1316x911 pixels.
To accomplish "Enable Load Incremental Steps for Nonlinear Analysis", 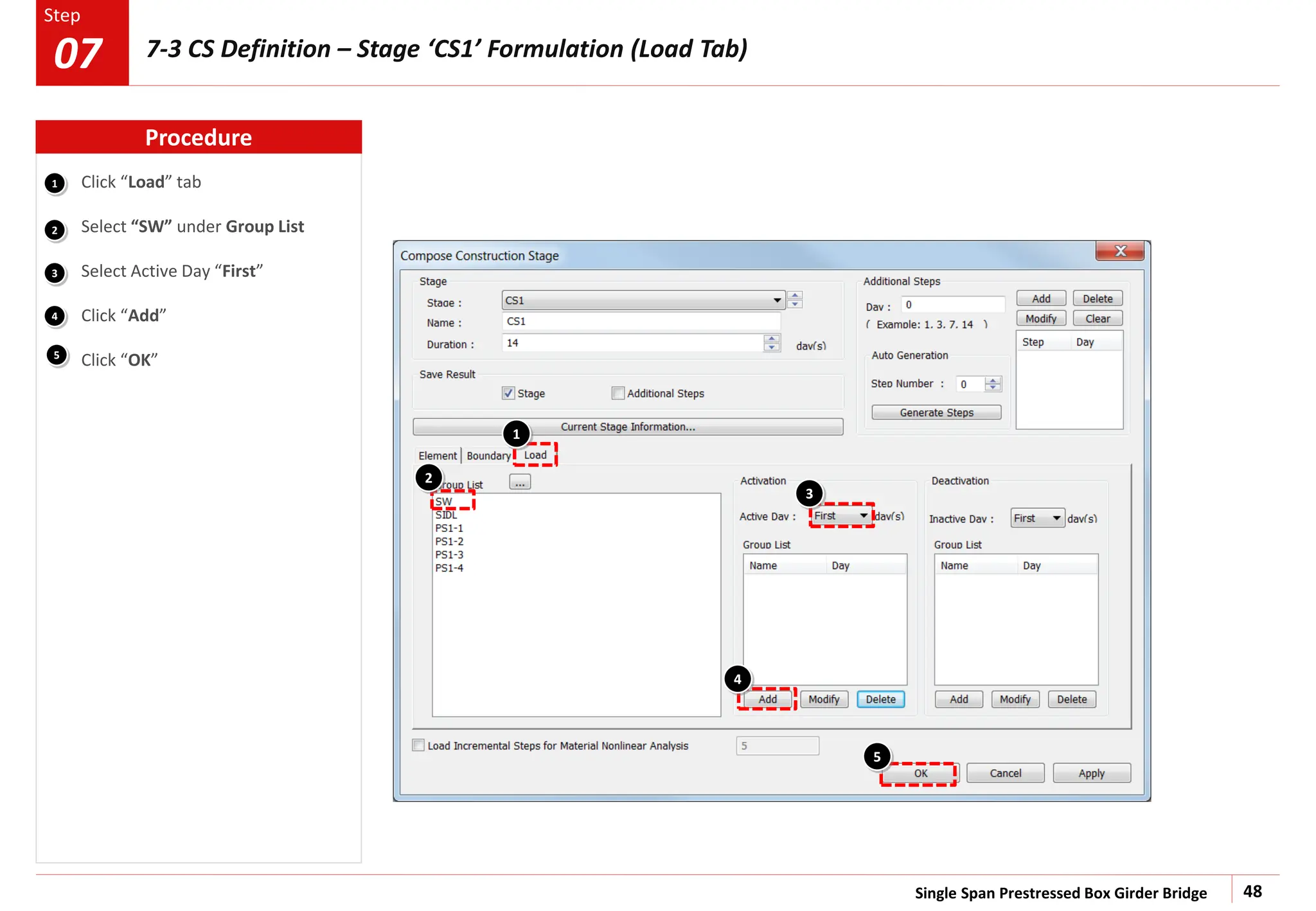I will (418, 745).
